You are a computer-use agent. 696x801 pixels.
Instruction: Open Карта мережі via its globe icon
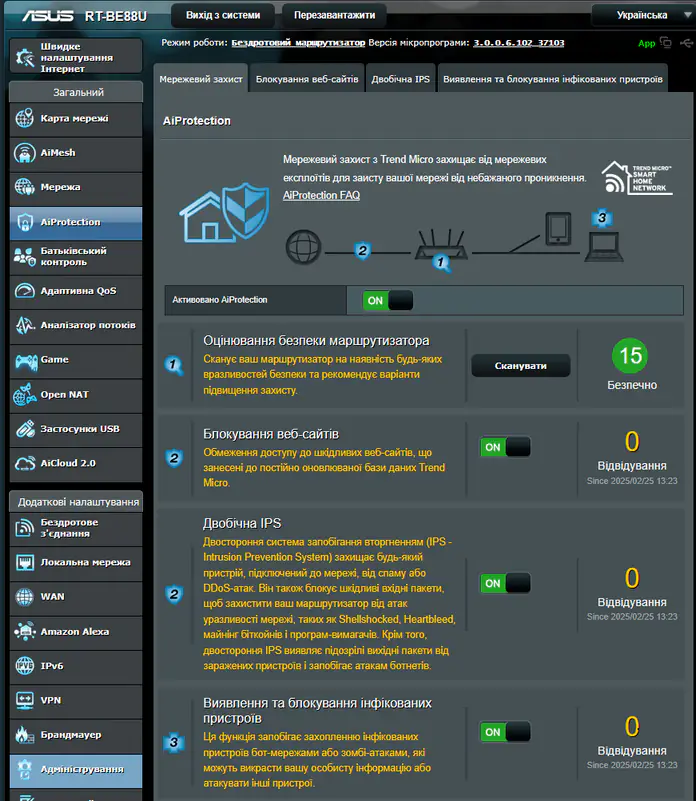click(x=25, y=119)
